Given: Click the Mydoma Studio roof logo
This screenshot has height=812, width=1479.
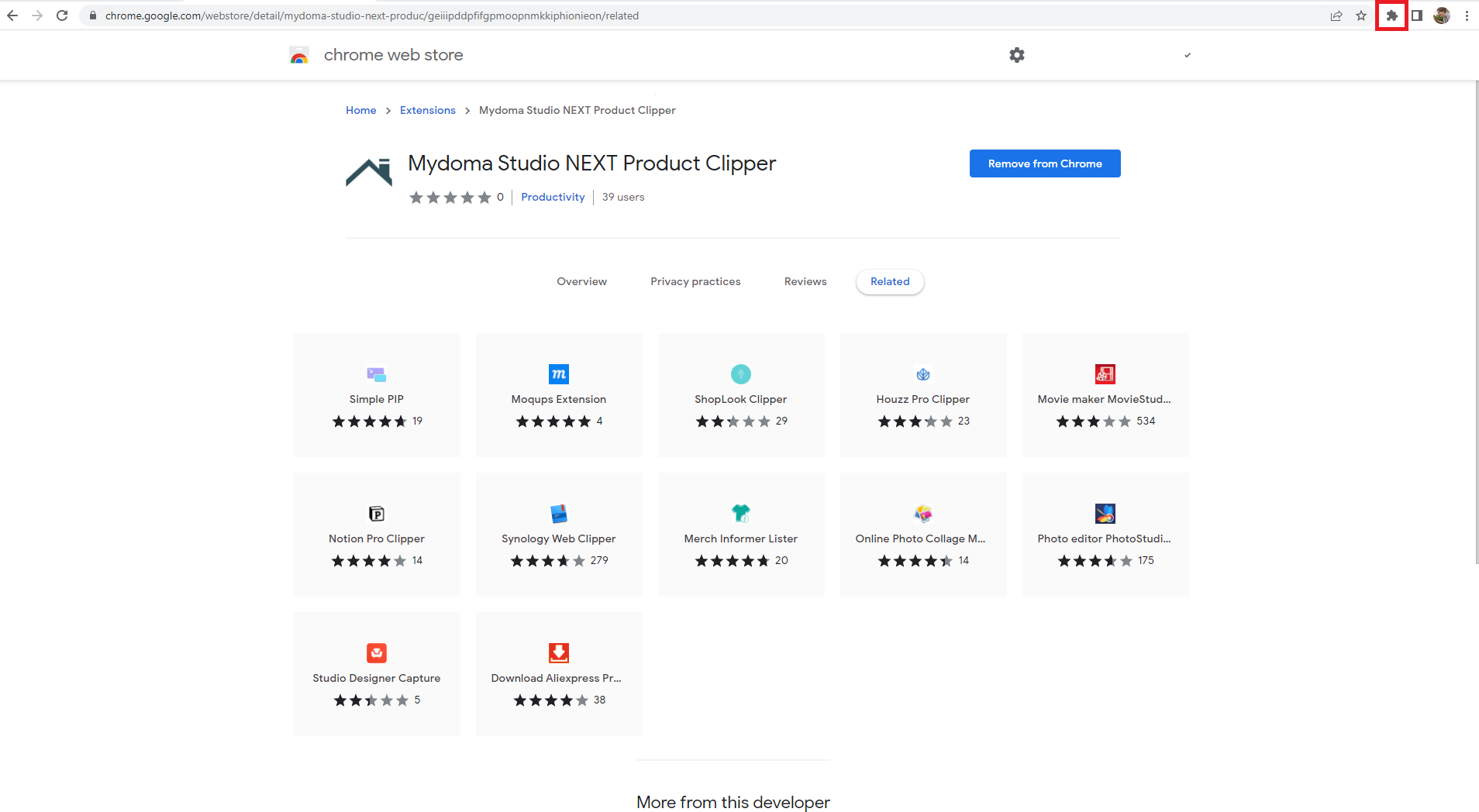Looking at the screenshot, I should point(369,171).
